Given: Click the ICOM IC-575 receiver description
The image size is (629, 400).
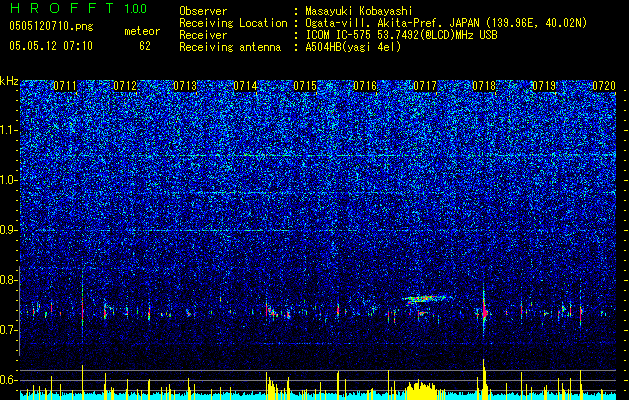Looking at the screenshot, I should click(x=401, y=35).
